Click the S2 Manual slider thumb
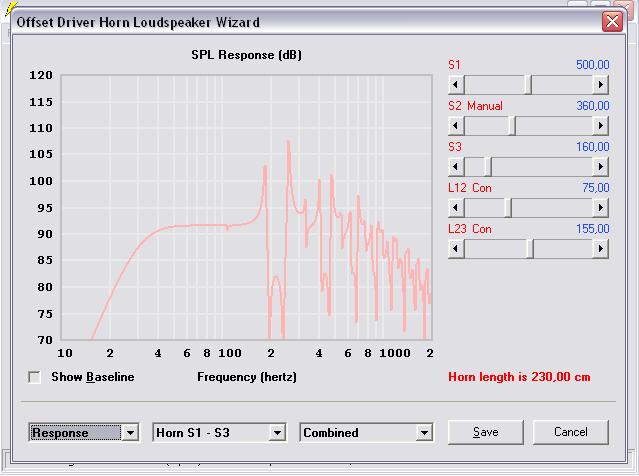 coord(512,126)
